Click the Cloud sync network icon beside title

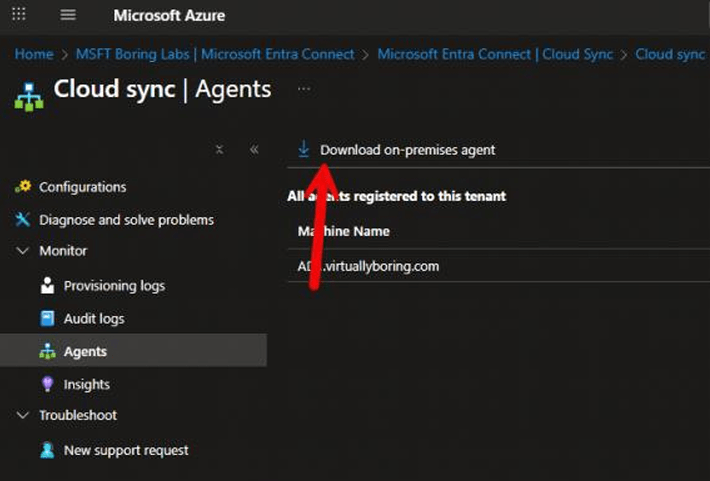click(x=29, y=96)
